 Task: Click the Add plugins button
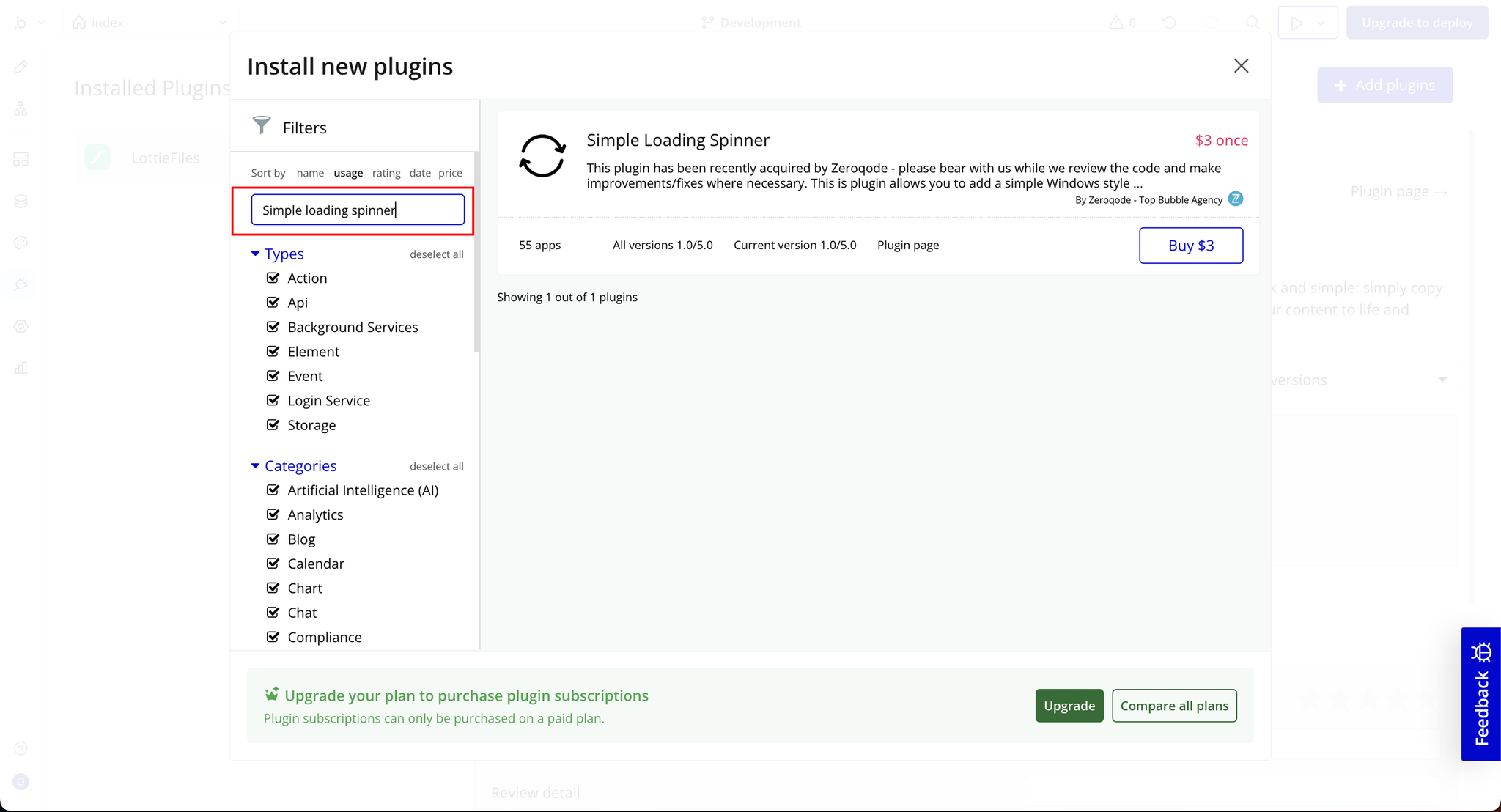[1385, 85]
